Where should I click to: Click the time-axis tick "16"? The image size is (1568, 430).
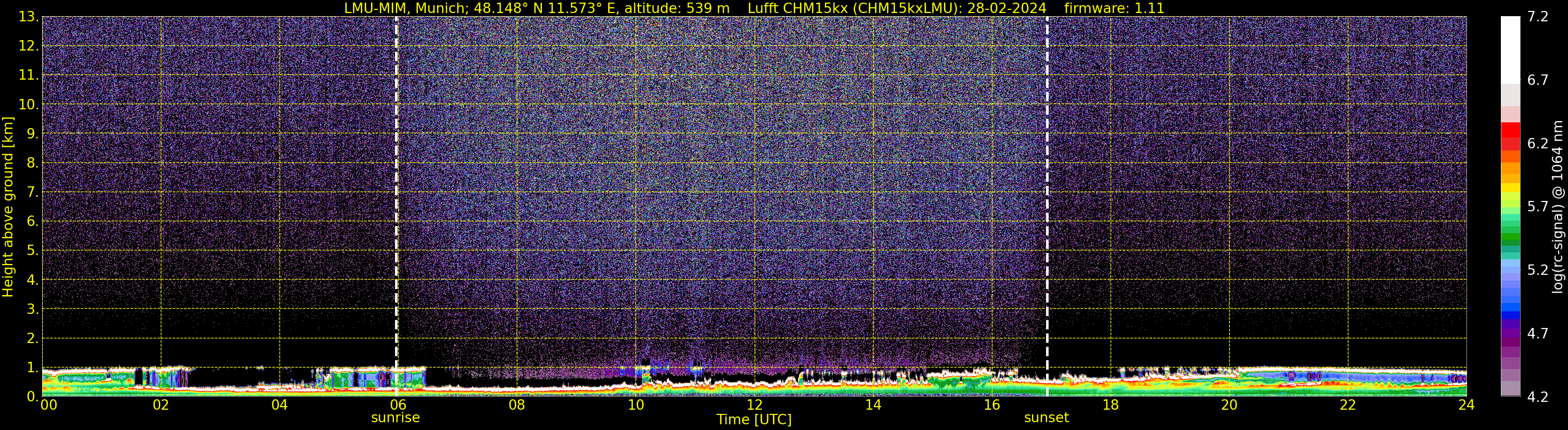991,405
